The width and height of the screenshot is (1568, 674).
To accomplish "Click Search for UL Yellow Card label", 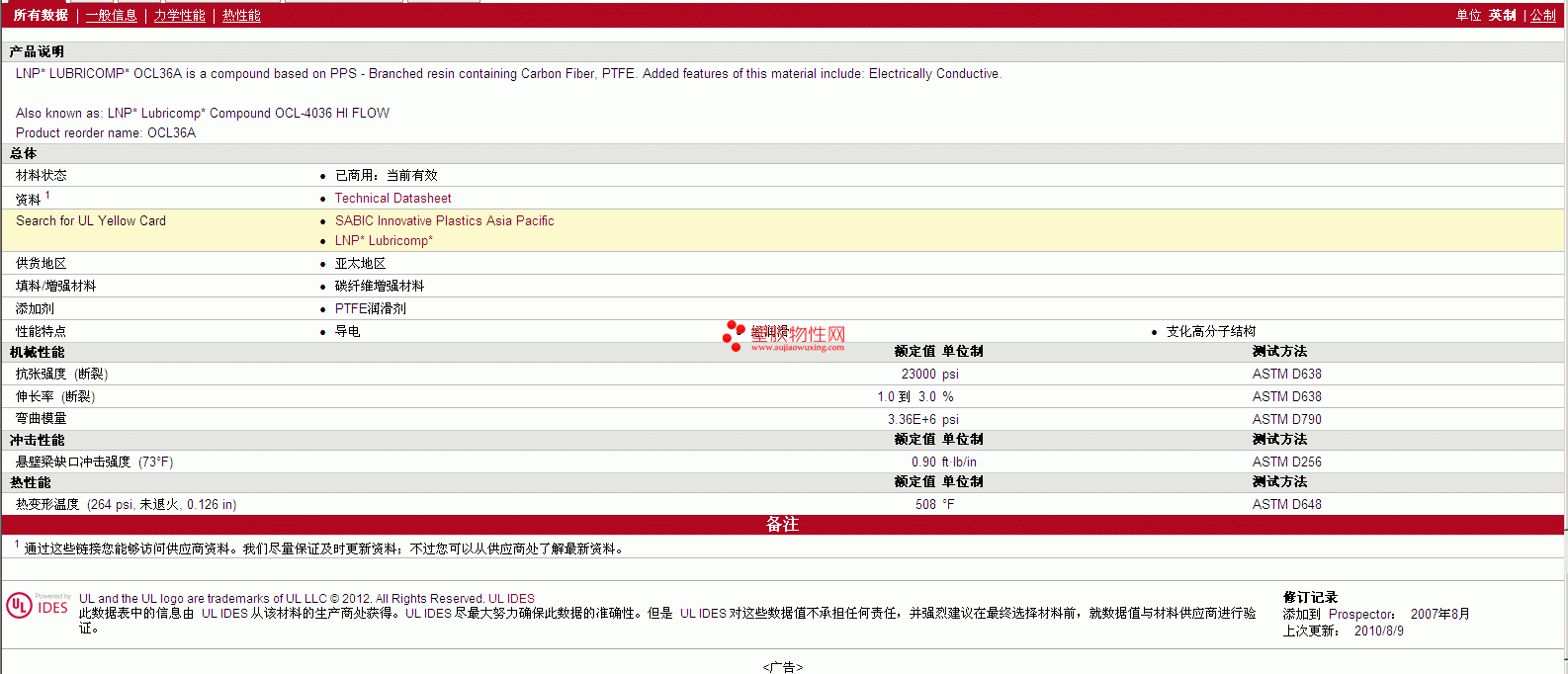I will 91,220.
